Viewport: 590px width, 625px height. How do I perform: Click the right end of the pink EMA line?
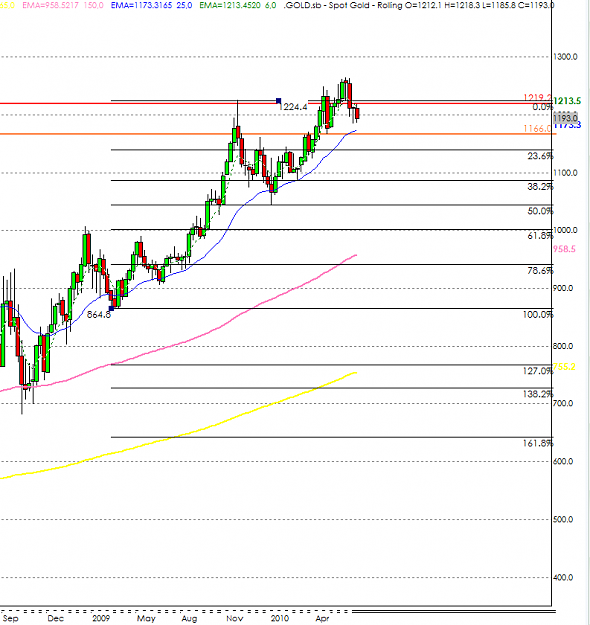pyautogui.click(x=355, y=255)
